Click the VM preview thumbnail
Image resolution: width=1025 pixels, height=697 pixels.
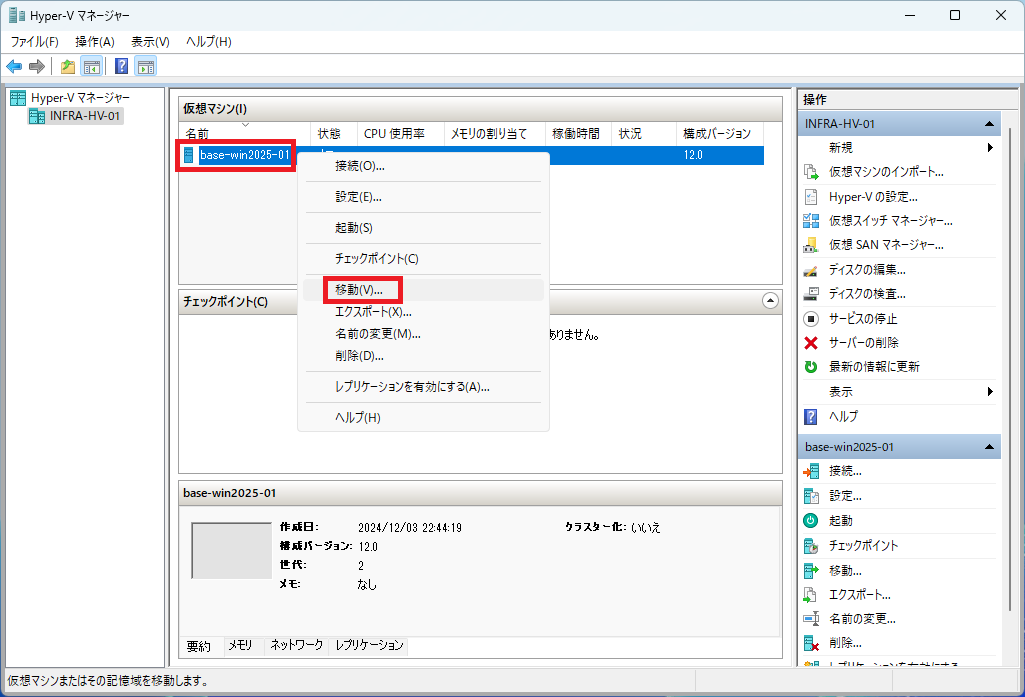point(231,551)
